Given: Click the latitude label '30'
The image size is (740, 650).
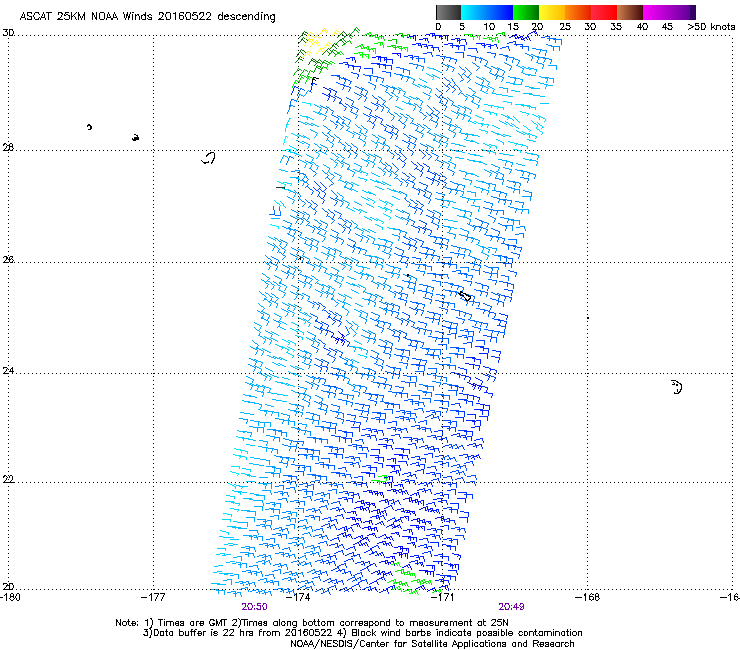Looking at the screenshot, I should point(8,33).
